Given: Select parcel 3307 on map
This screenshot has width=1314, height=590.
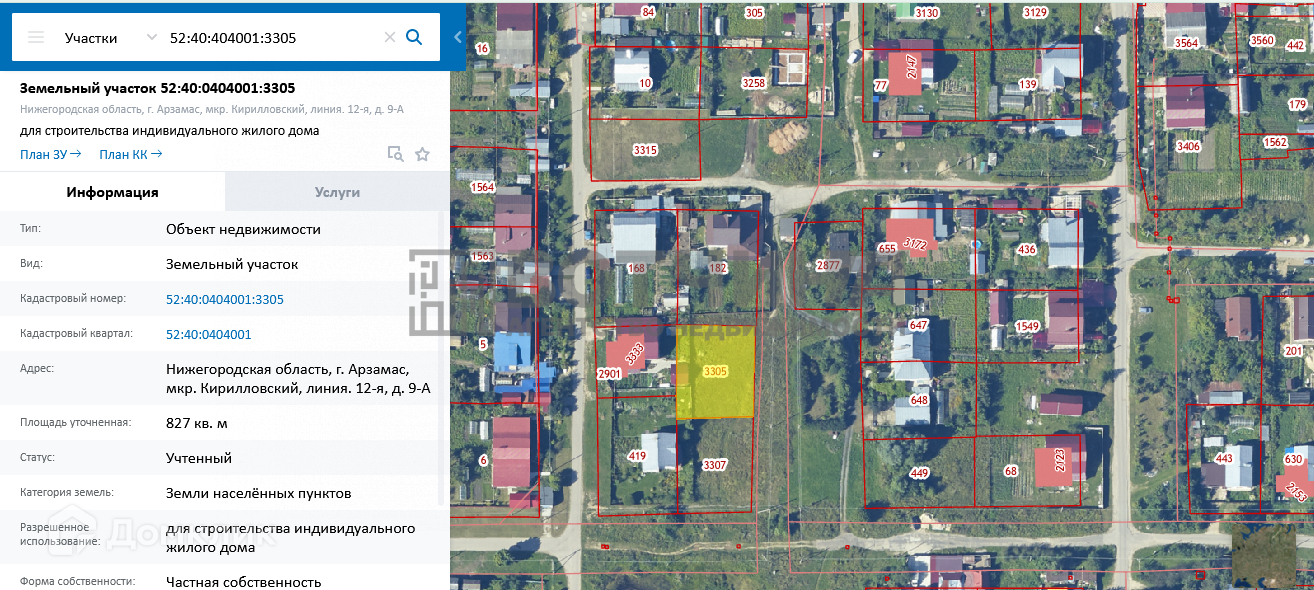Looking at the screenshot, I should click(714, 465).
